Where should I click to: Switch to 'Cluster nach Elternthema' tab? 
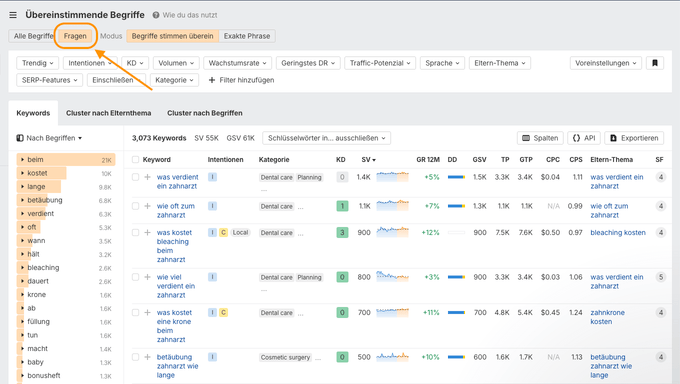(x=108, y=113)
